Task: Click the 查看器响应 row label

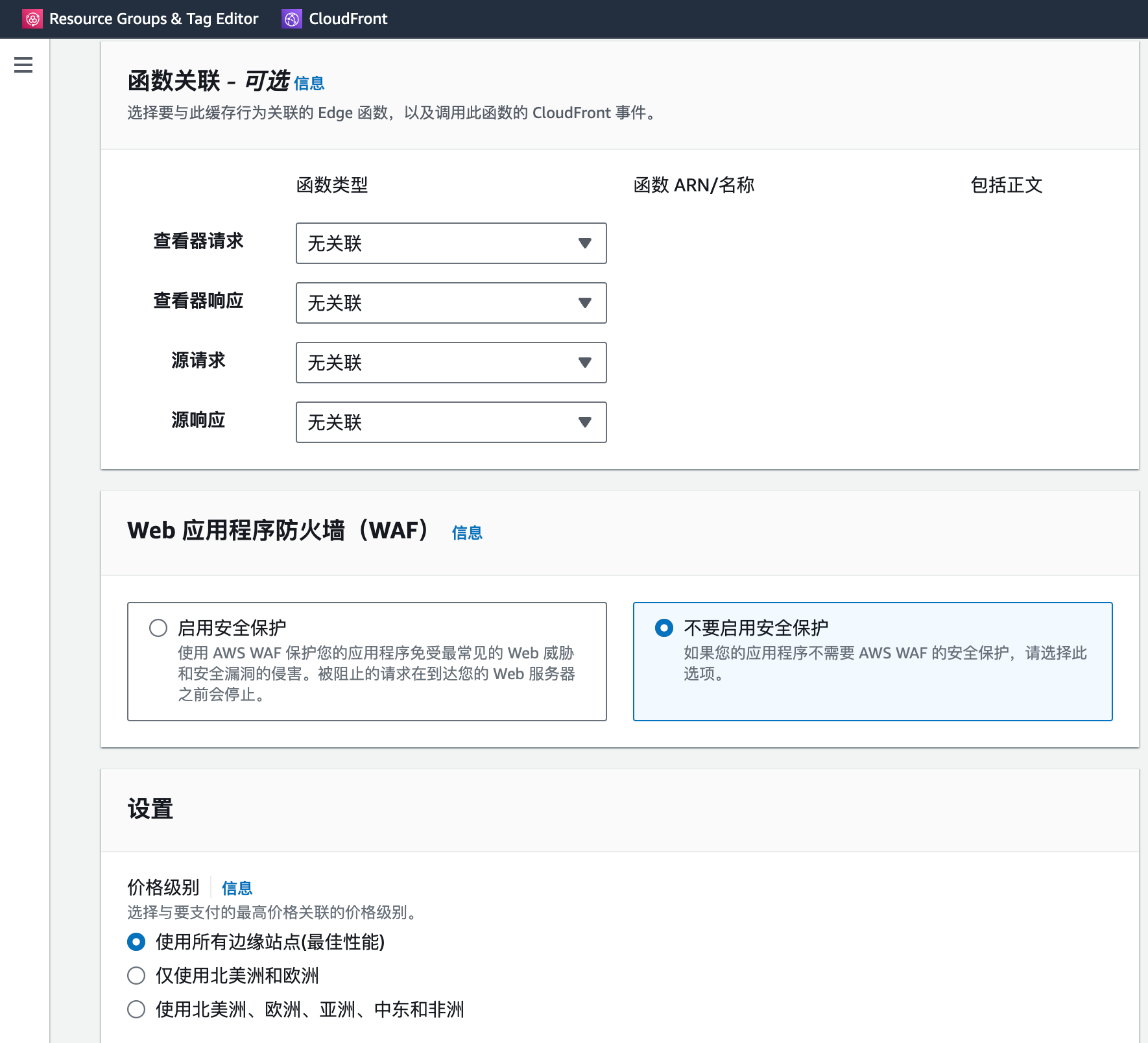Action: coord(198,301)
